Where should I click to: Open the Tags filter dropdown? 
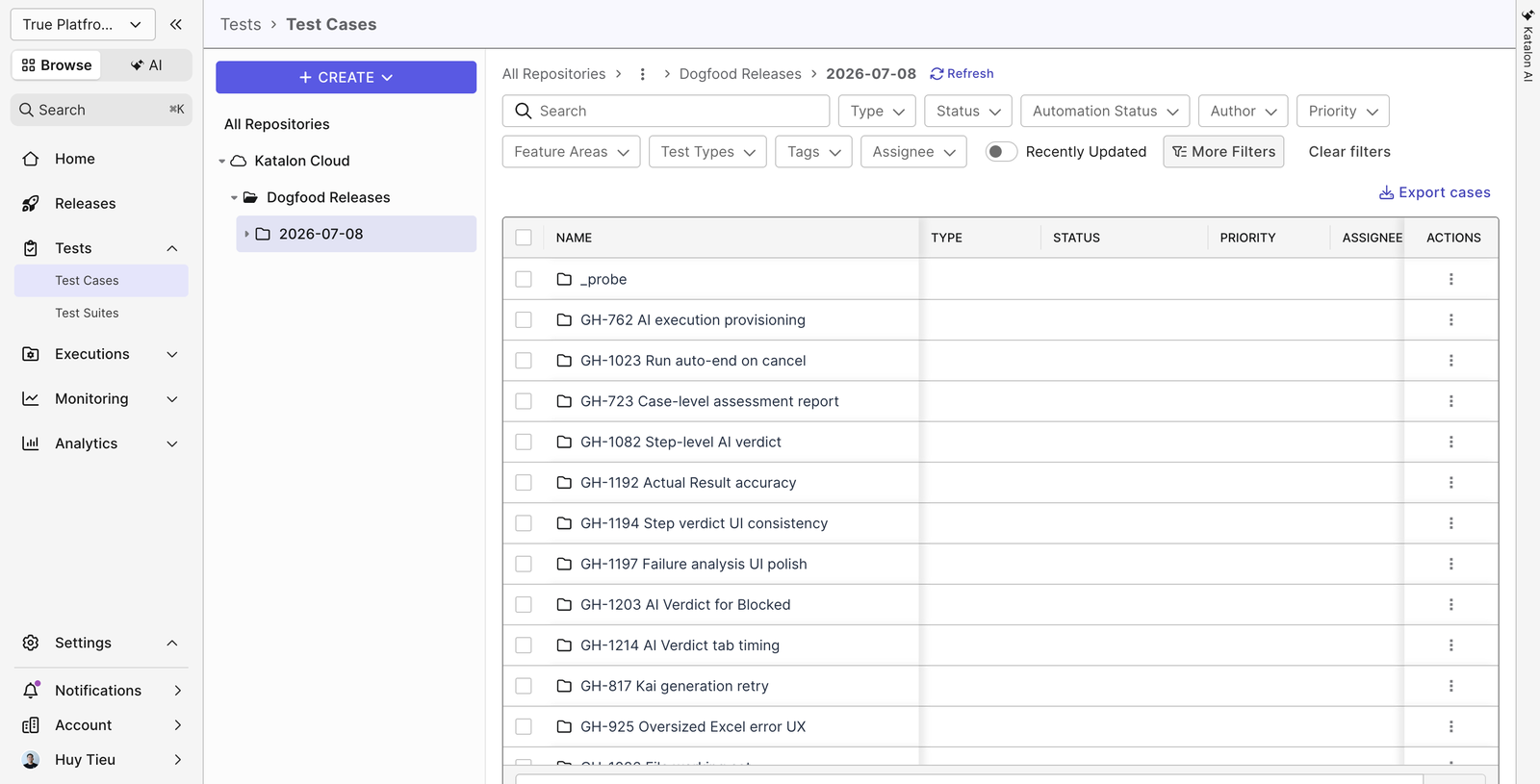[813, 152]
